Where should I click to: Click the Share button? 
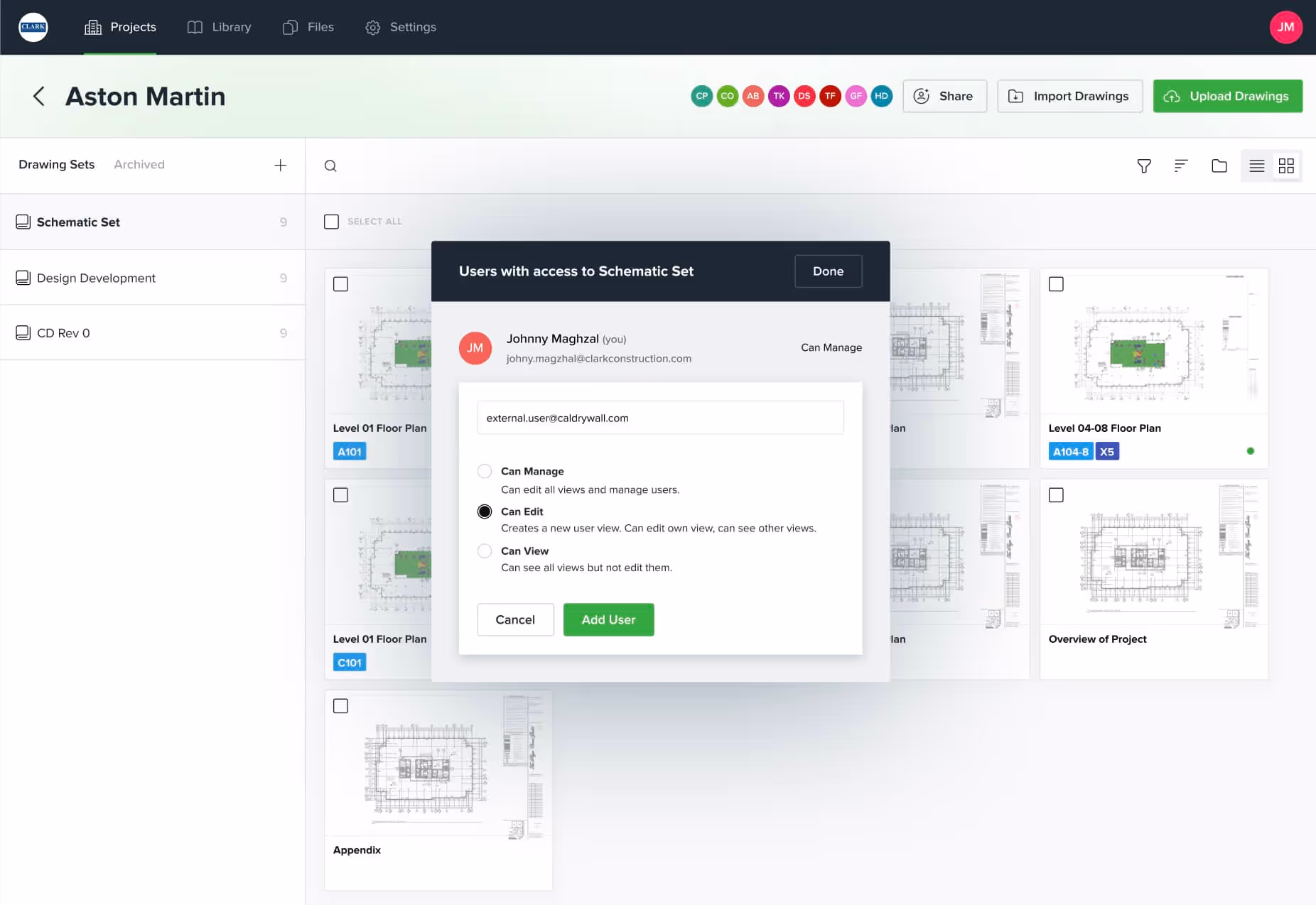click(x=944, y=96)
